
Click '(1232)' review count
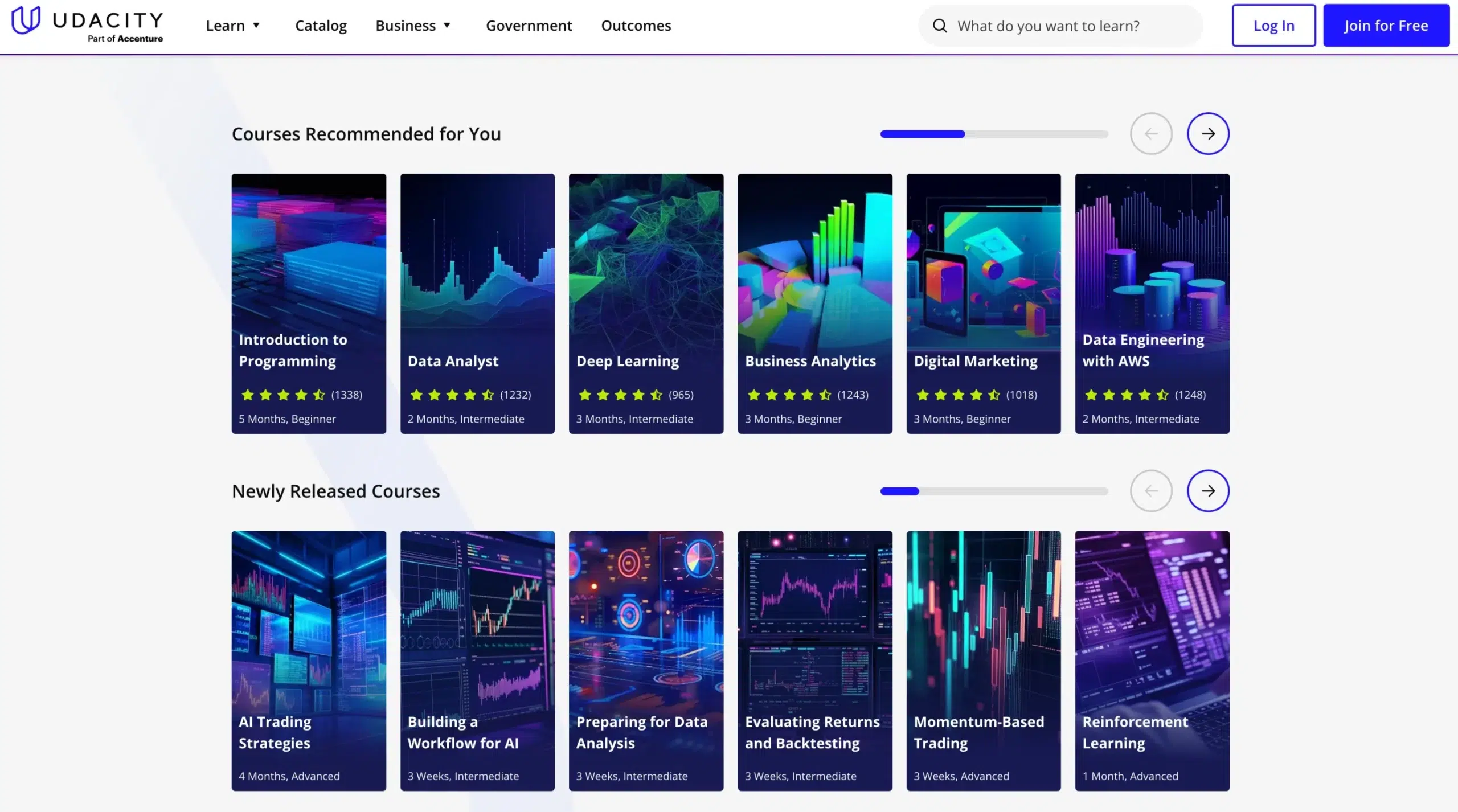click(515, 395)
